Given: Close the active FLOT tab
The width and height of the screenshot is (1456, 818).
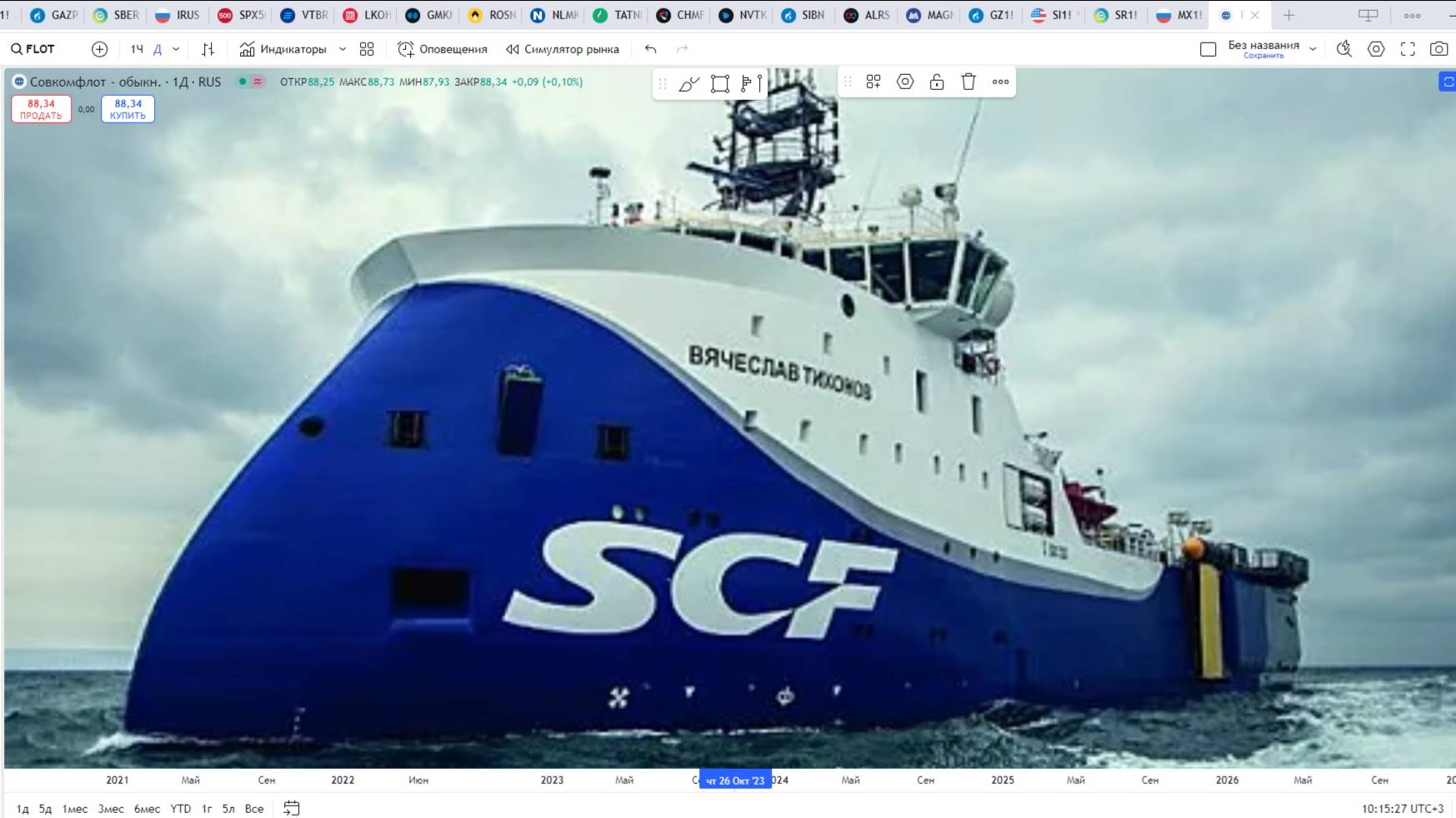Looking at the screenshot, I should click(x=1255, y=15).
